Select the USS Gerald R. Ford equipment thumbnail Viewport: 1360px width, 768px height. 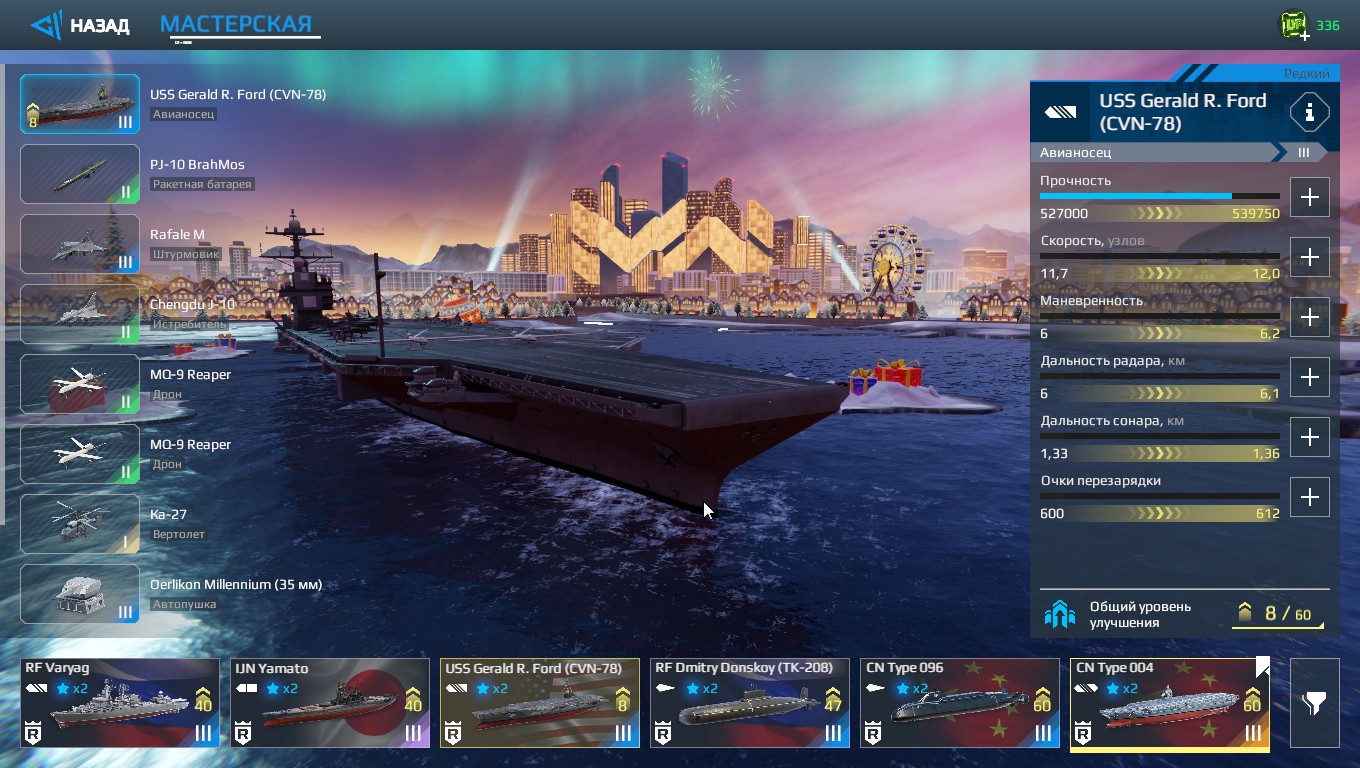[80, 104]
